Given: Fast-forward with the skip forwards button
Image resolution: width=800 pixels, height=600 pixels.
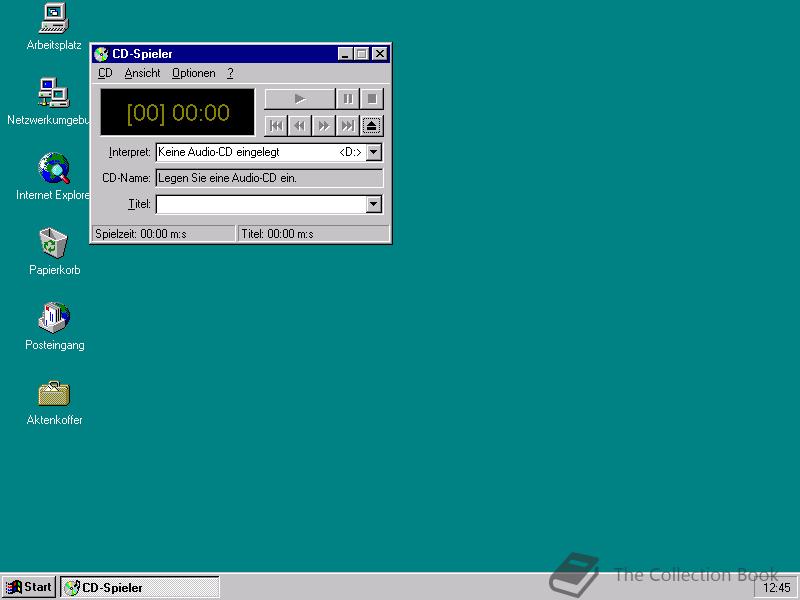Looking at the screenshot, I should coord(324,126).
